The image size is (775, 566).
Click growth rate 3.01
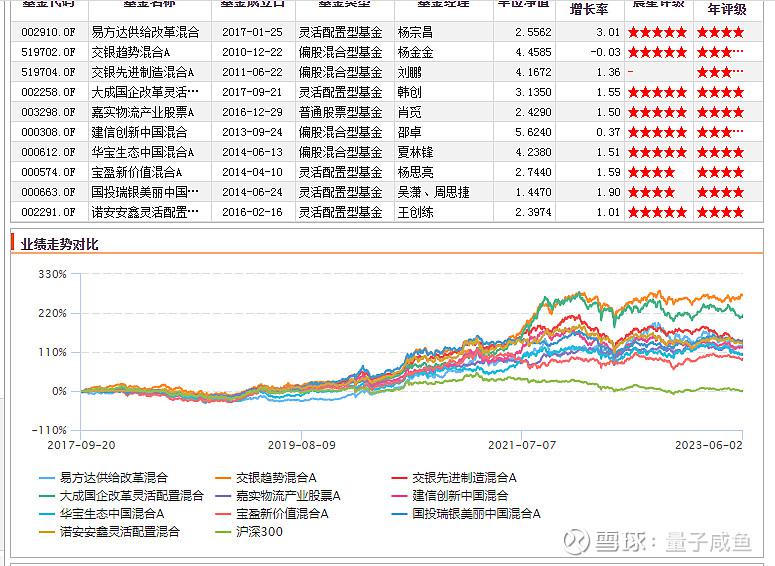click(x=608, y=33)
